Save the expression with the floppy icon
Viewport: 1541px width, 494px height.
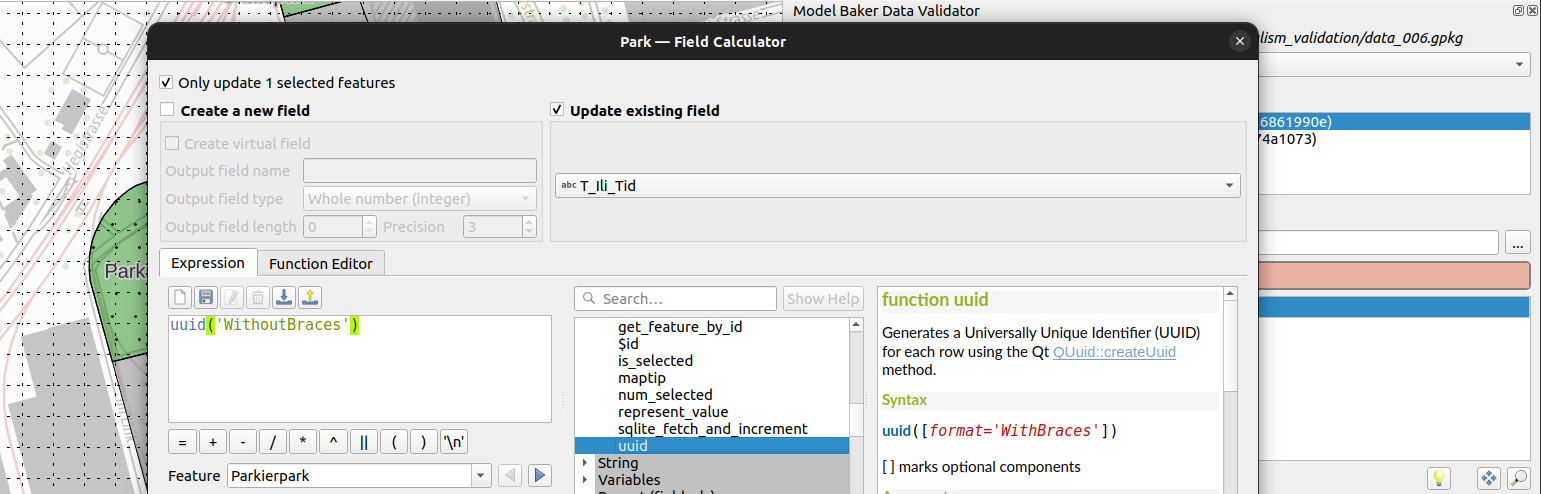click(x=206, y=297)
